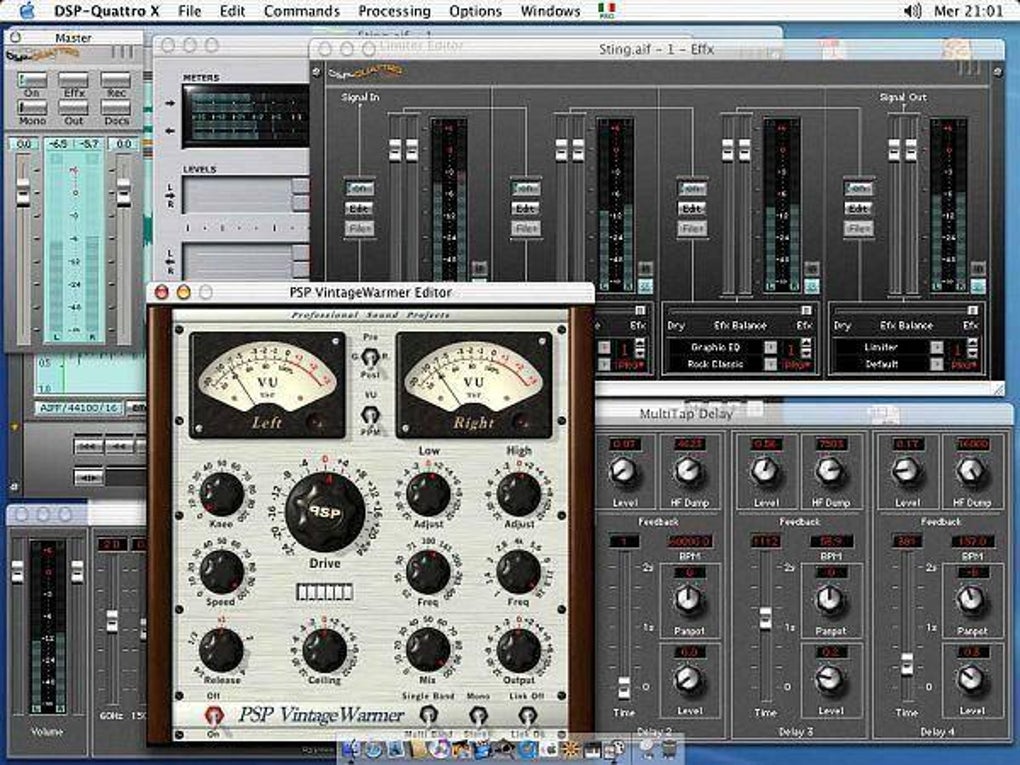
Task: Click the mode button below the Limiter slot meter
Action: [978, 286]
